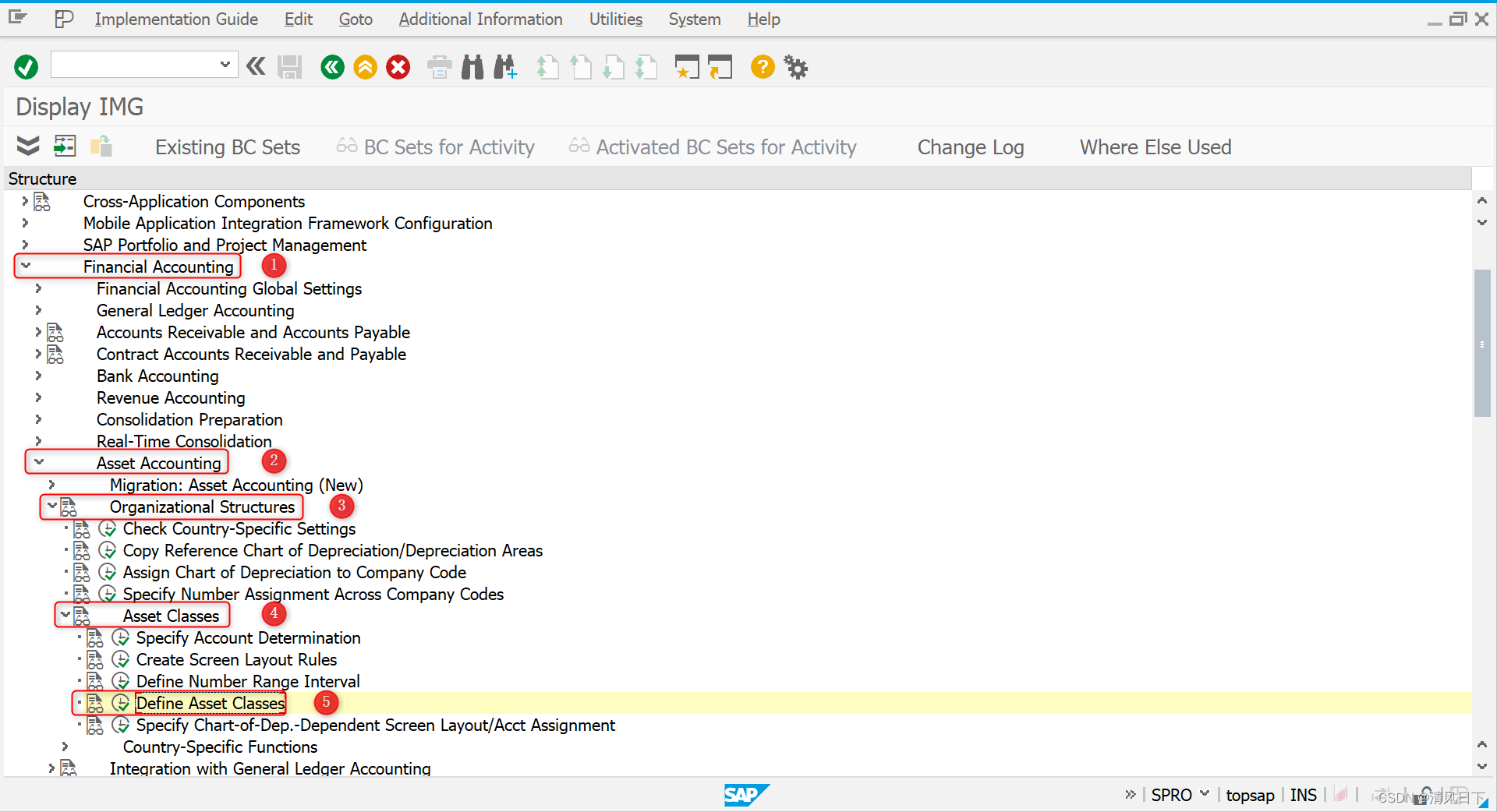Click the Last Page icon
This screenshot has height=812, width=1497.
pyautogui.click(x=646, y=67)
